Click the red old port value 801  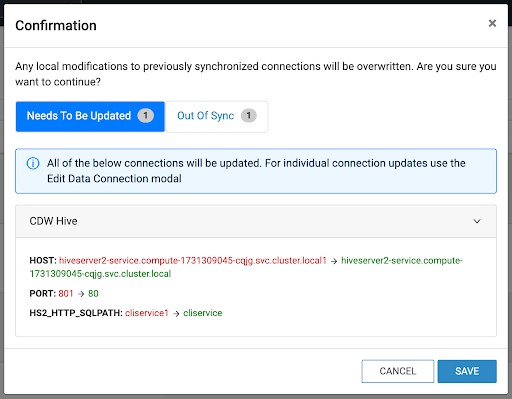tap(66, 293)
